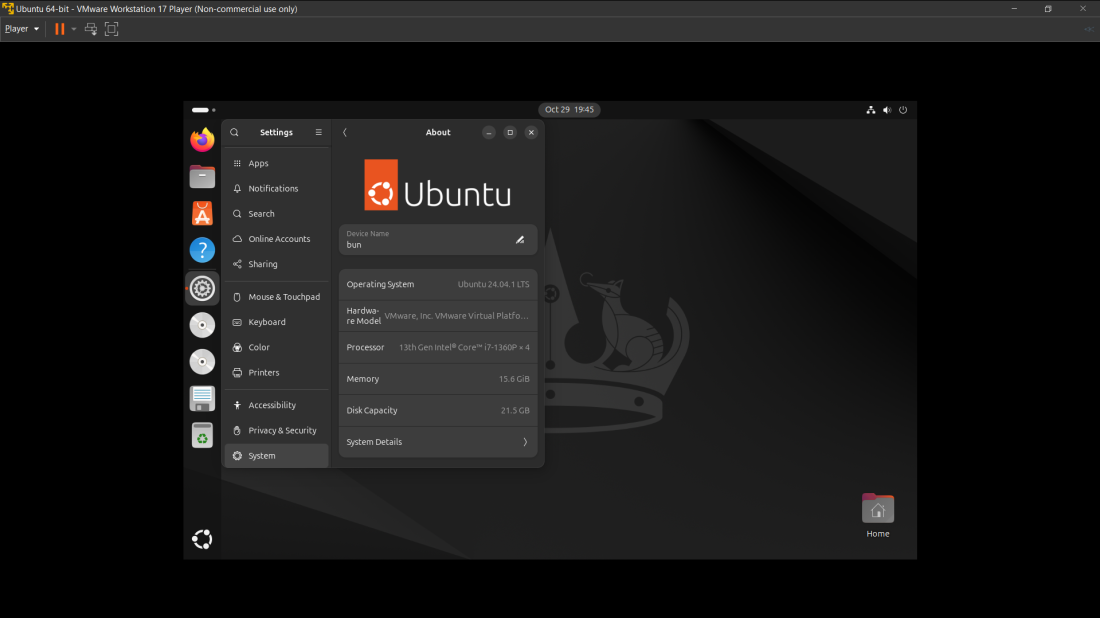Open the Files app in the dock
1100x618 pixels.
[x=202, y=176]
